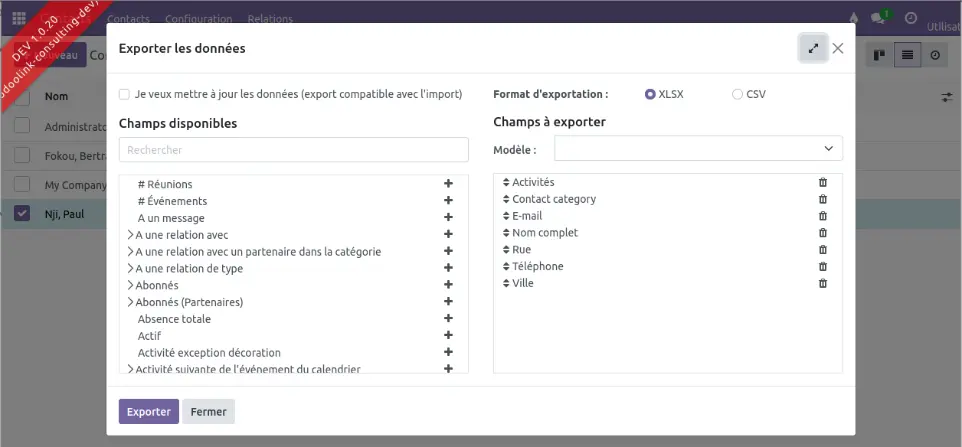The width and height of the screenshot is (962, 447).
Task: Open the Modèle template dropdown
Action: point(698,149)
